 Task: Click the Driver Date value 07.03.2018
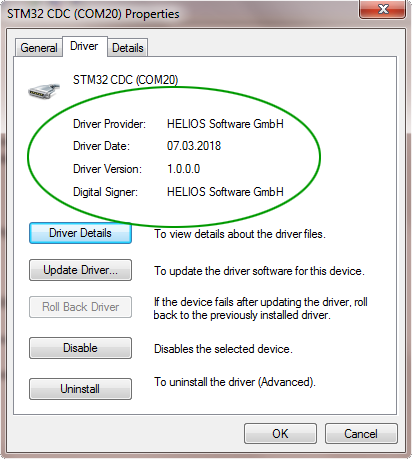coord(194,146)
